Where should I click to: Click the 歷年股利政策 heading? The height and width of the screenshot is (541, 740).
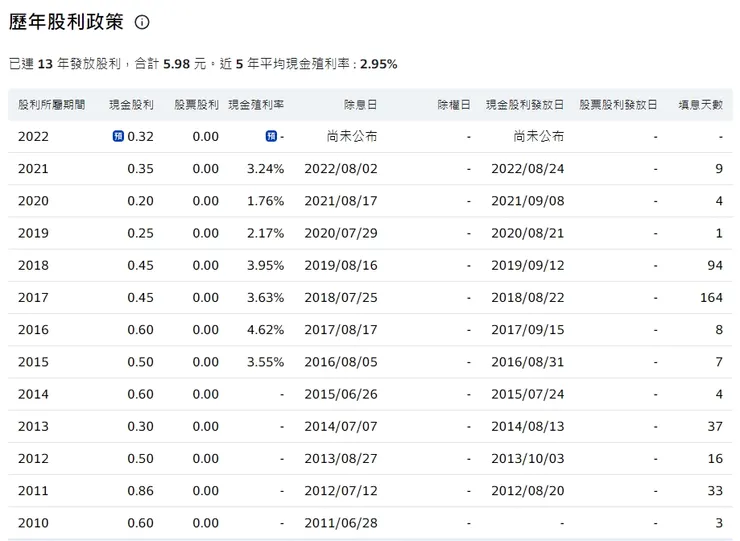tap(66, 22)
